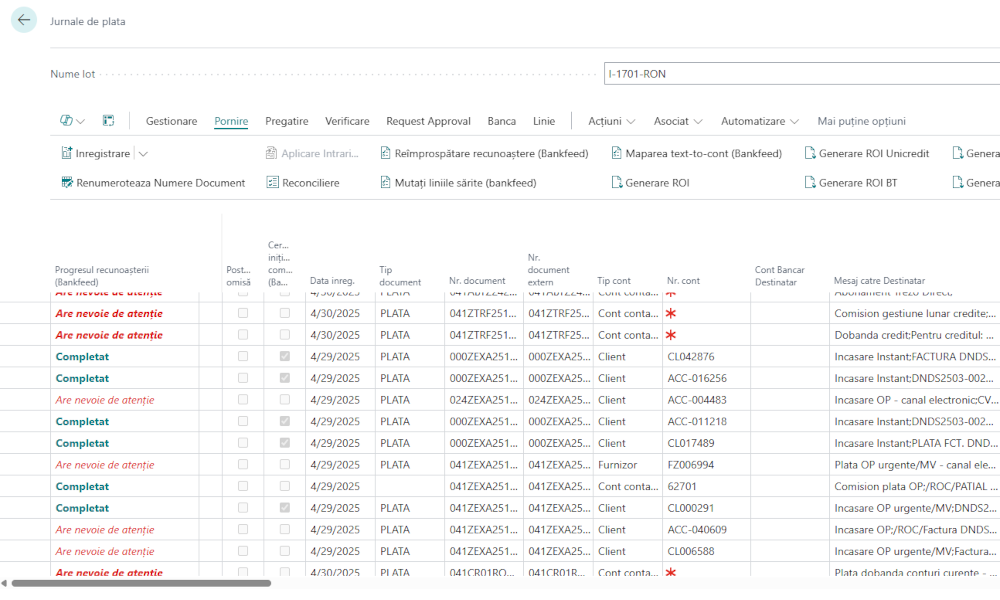Toggle Cerere inițiere checkbox for ACC-011218 row
Viewport: 1000px width, 600px height.
[284, 421]
